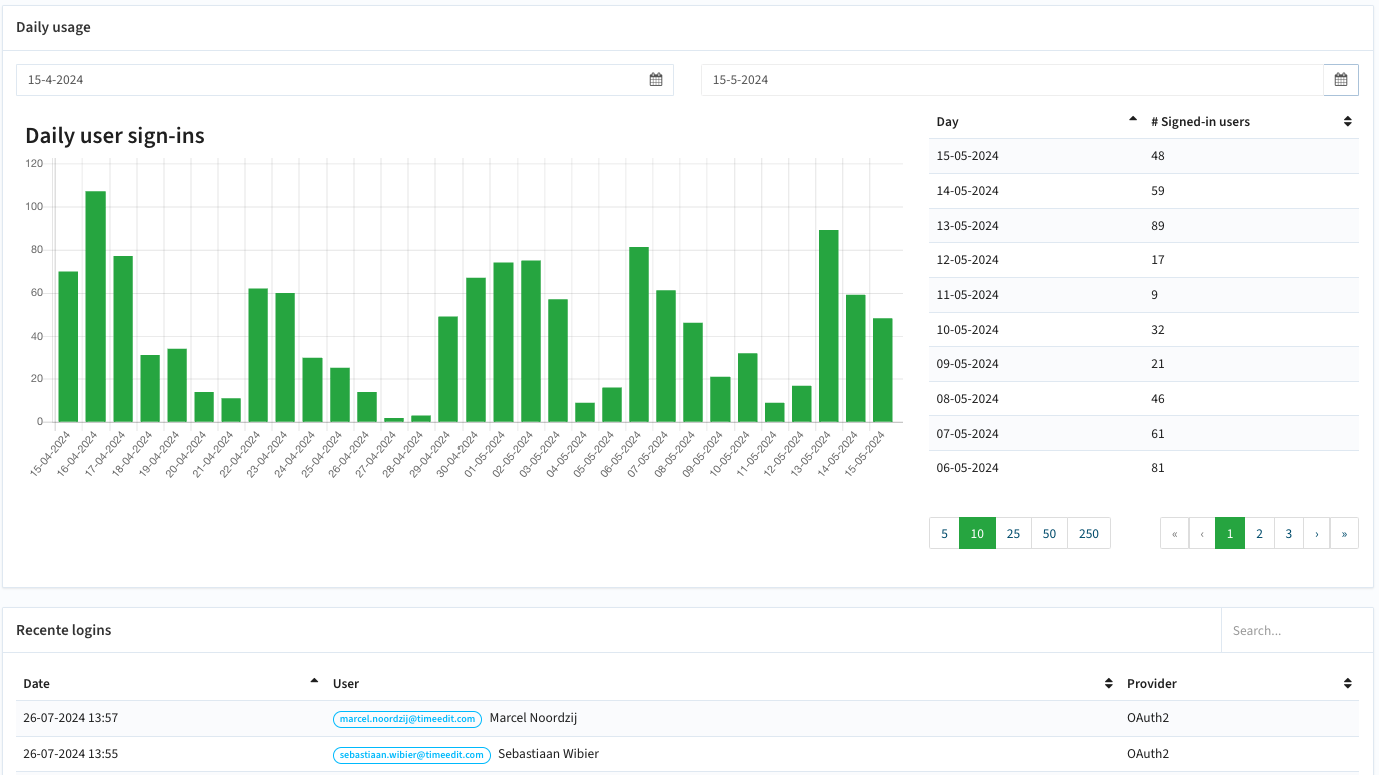Click table row 06-05-2024
The image size is (1379, 775).
coord(1144,468)
